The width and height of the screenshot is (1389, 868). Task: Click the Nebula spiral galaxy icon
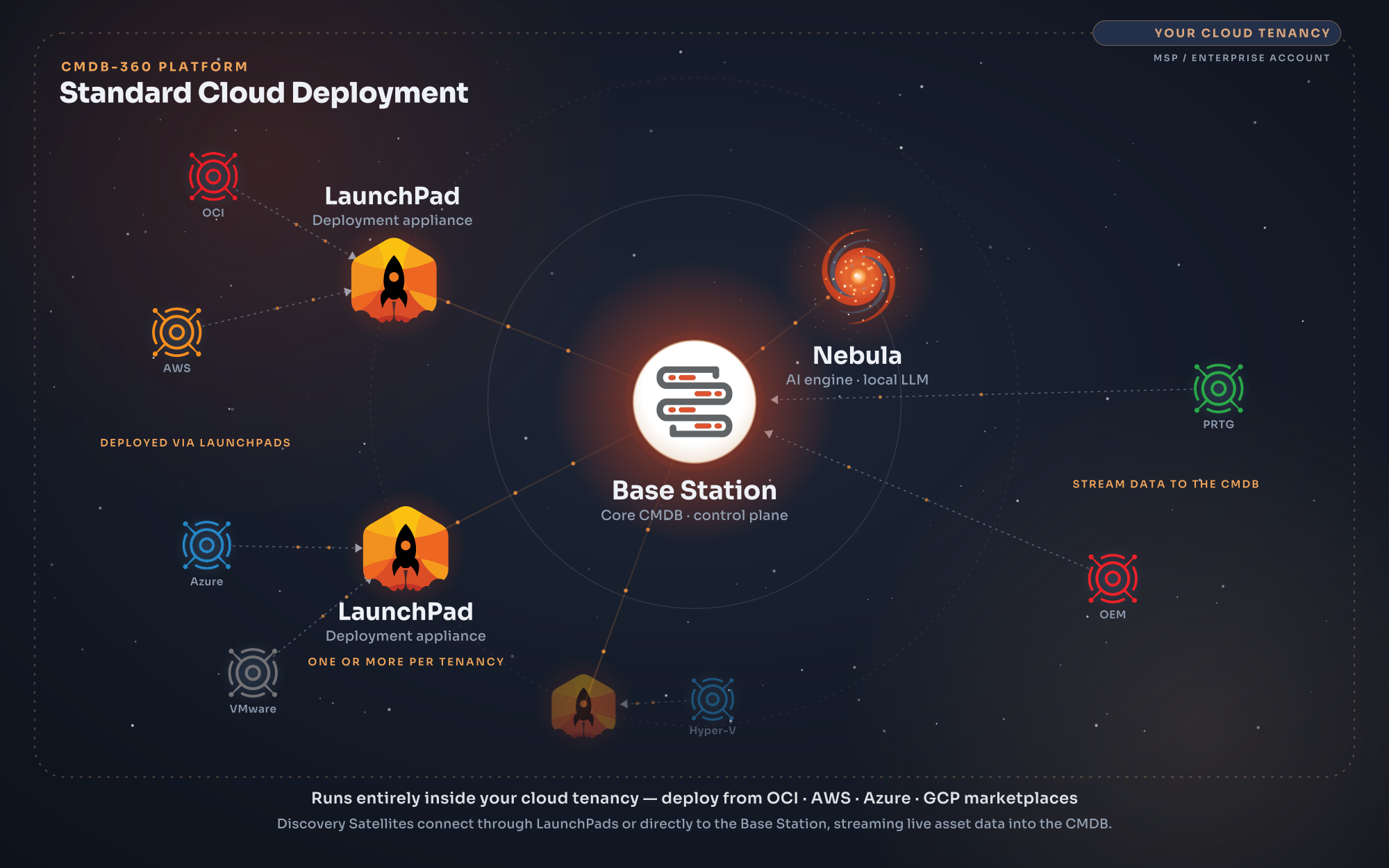coord(858,276)
